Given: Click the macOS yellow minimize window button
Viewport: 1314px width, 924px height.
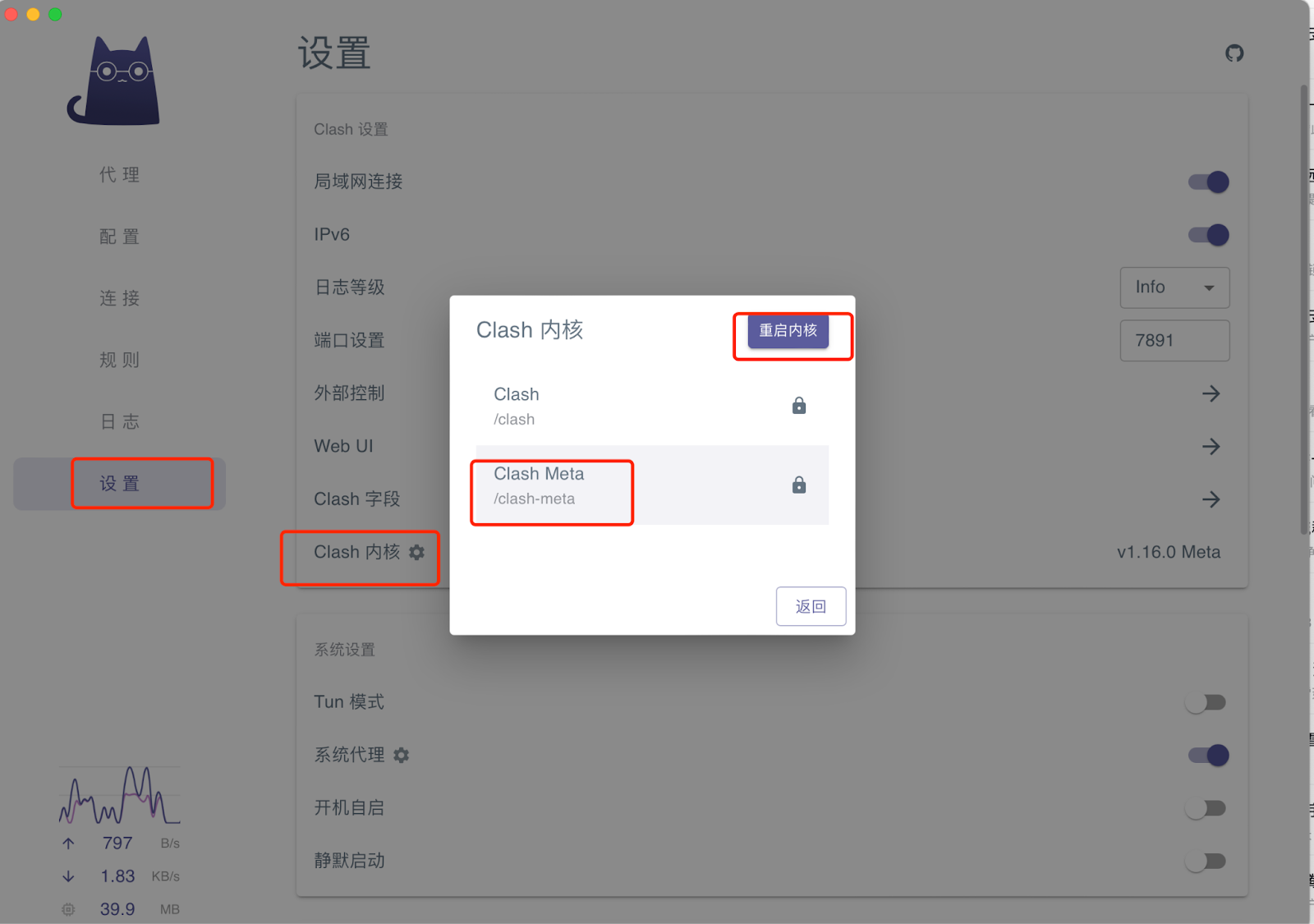Looking at the screenshot, I should (x=33, y=14).
